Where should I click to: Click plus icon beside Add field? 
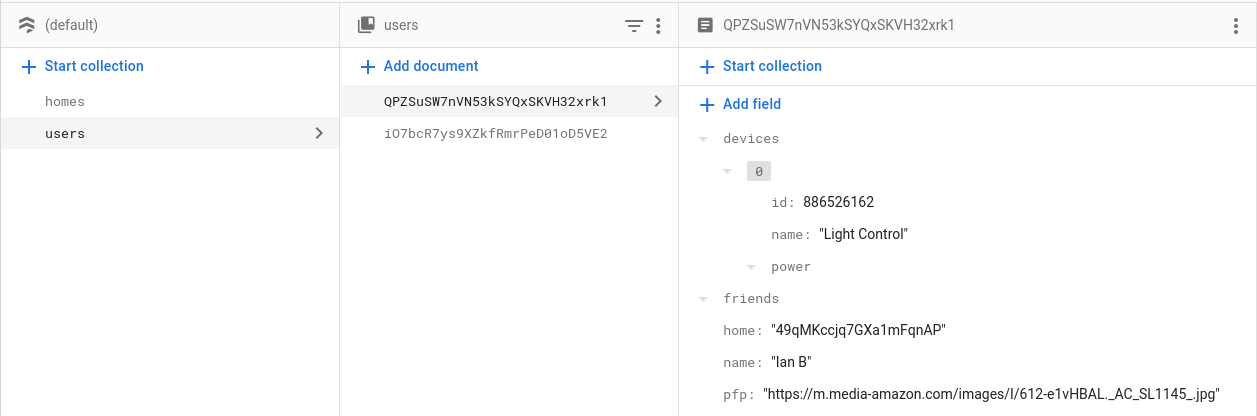(x=707, y=104)
